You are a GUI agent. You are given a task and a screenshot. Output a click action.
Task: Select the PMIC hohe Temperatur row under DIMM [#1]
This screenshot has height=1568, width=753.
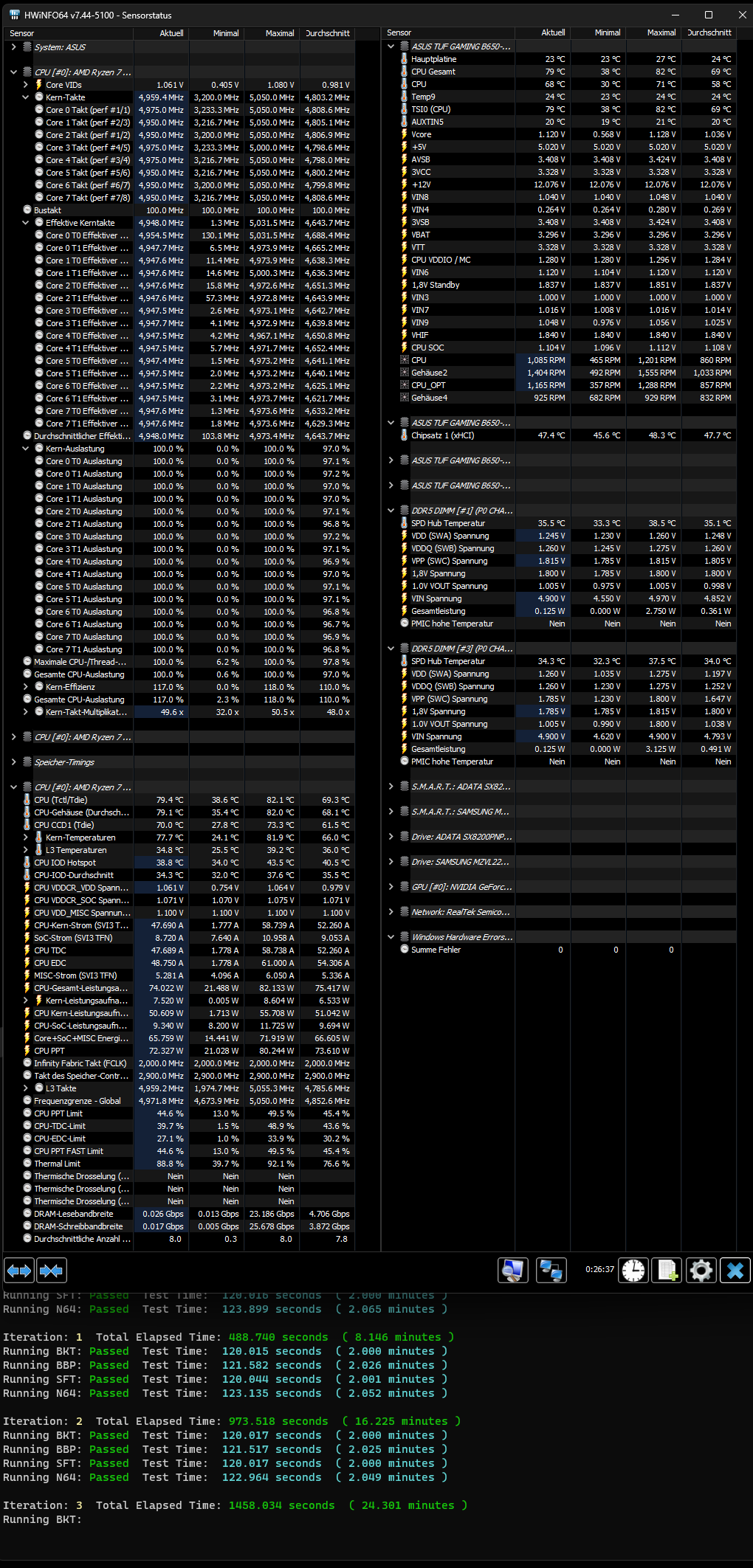[x=559, y=624]
